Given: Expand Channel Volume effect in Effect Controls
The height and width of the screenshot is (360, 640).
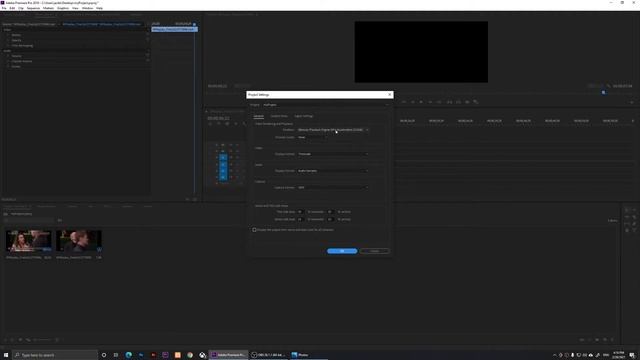Looking at the screenshot, I should (x=8, y=61).
